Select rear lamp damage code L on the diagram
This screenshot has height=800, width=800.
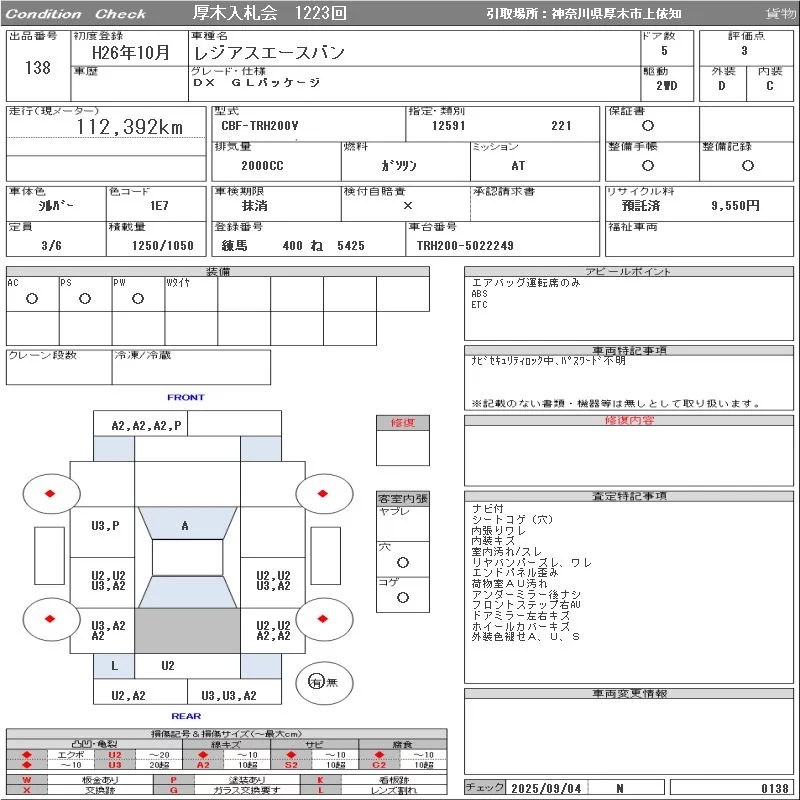point(115,666)
